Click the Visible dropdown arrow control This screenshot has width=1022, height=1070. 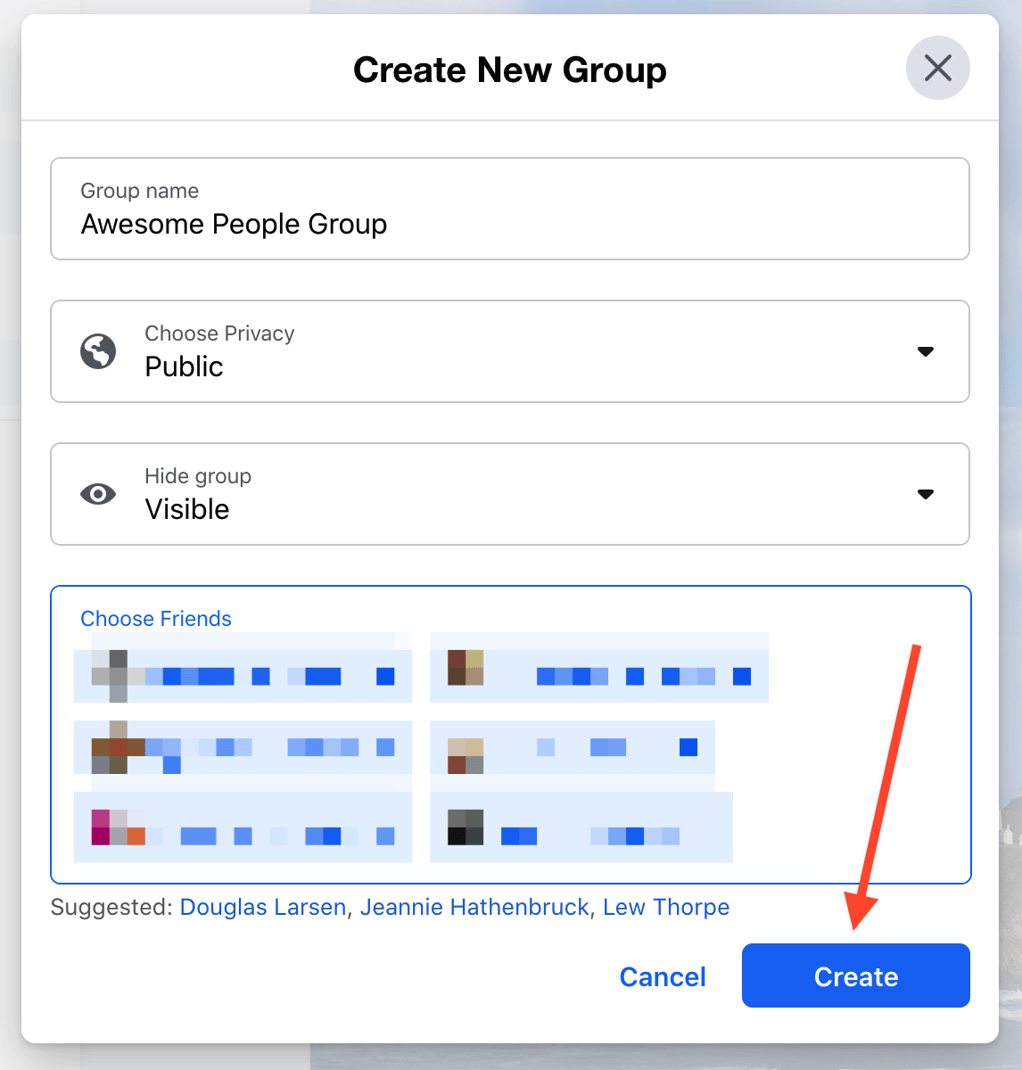click(x=926, y=494)
